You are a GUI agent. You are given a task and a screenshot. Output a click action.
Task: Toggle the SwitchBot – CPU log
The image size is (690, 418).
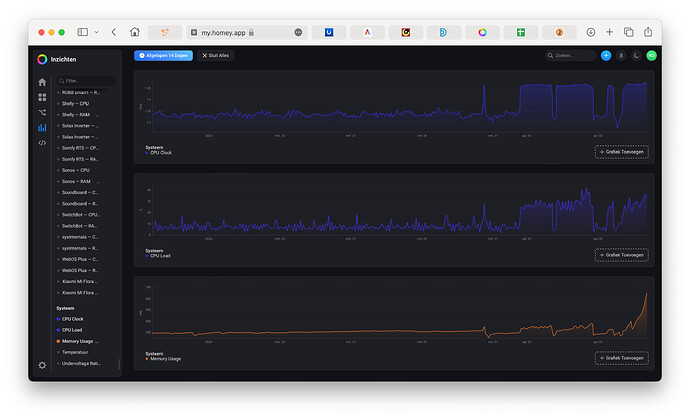(x=78, y=215)
